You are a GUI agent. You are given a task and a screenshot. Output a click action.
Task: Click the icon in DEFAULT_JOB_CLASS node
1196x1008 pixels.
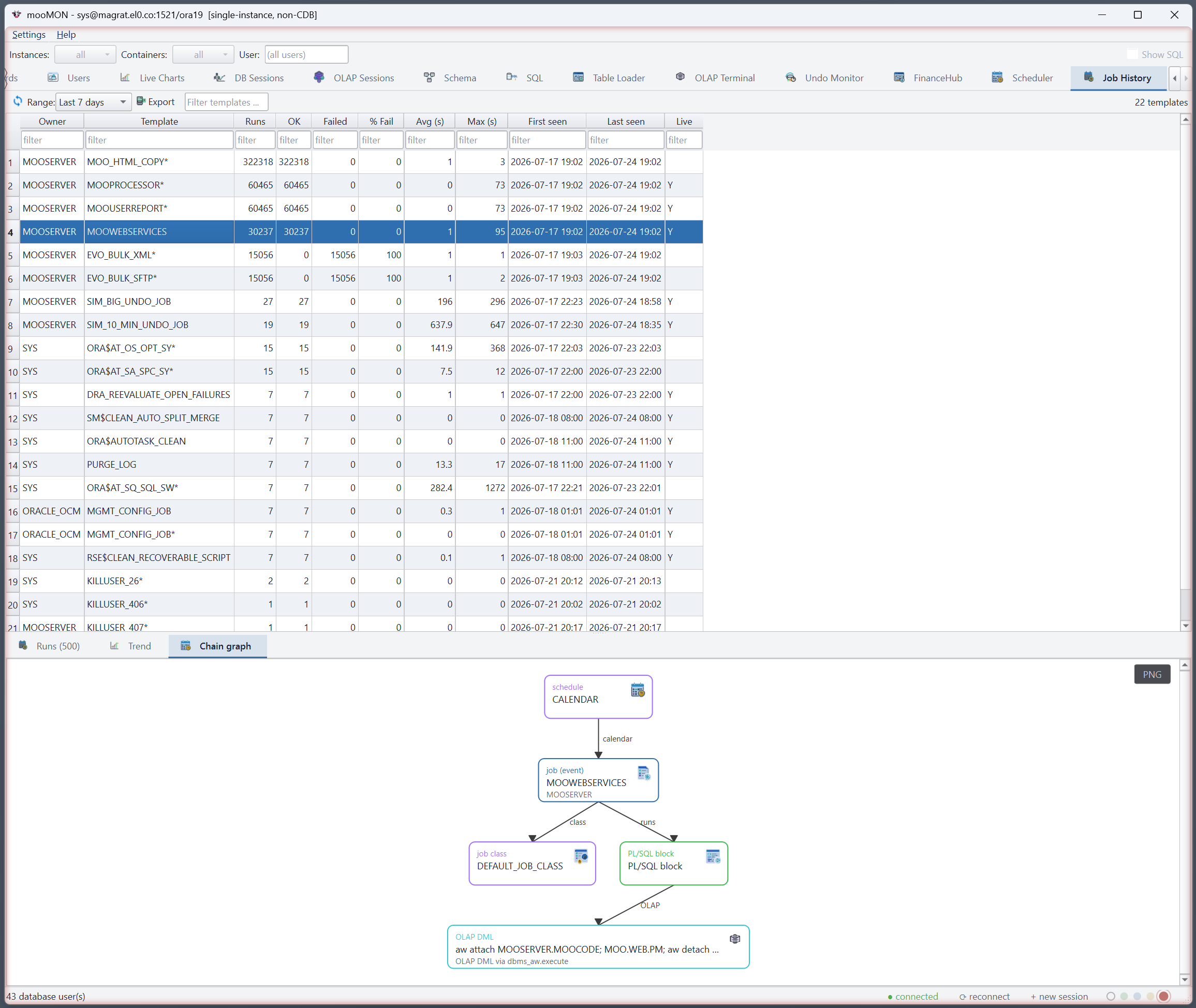(581, 856)
